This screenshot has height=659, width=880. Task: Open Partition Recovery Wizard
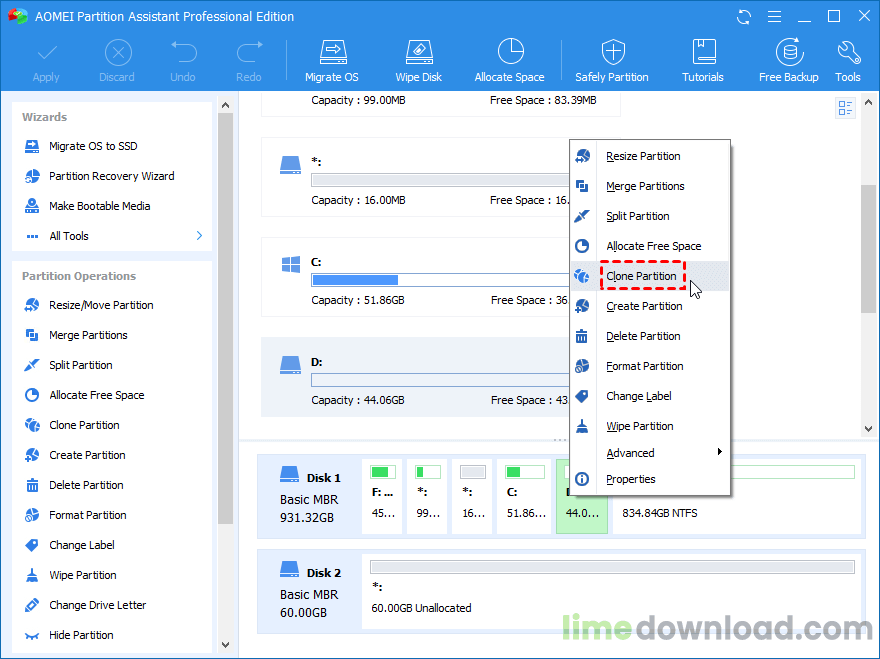click(111, 176)
